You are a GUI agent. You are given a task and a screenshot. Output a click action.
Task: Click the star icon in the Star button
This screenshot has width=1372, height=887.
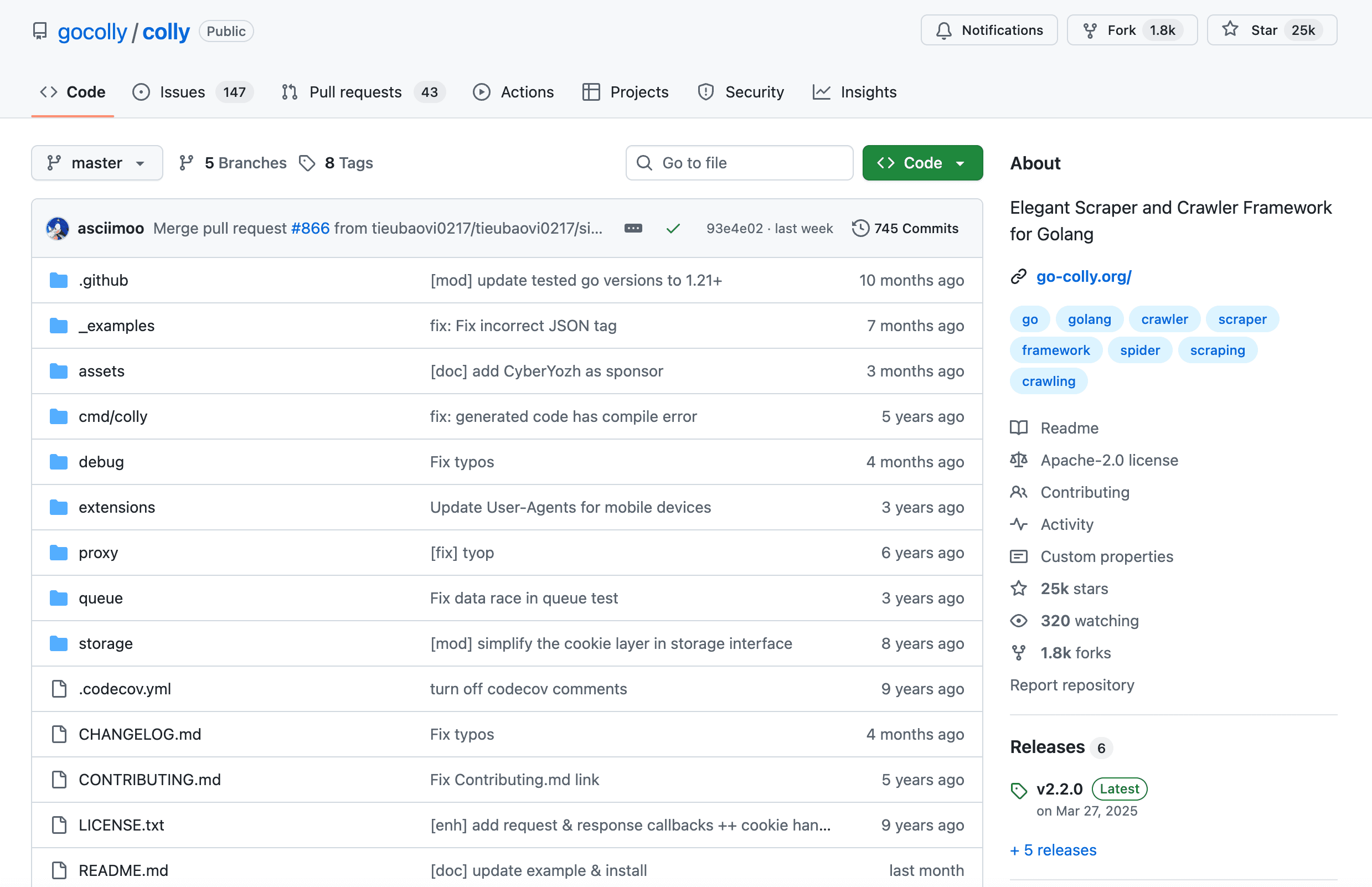(1230, 29)
